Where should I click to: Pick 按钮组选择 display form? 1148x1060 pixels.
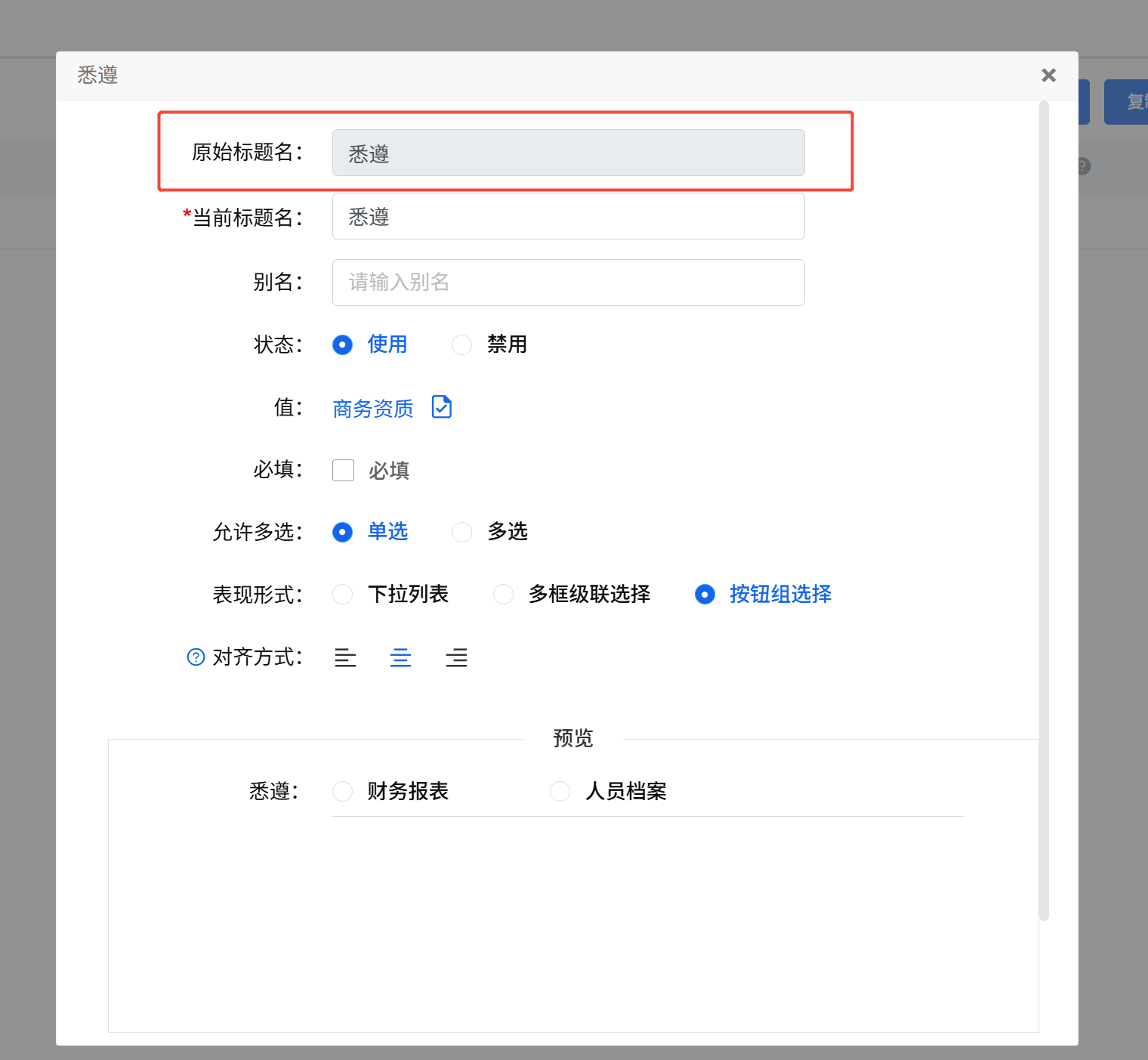tap(705, 595)
